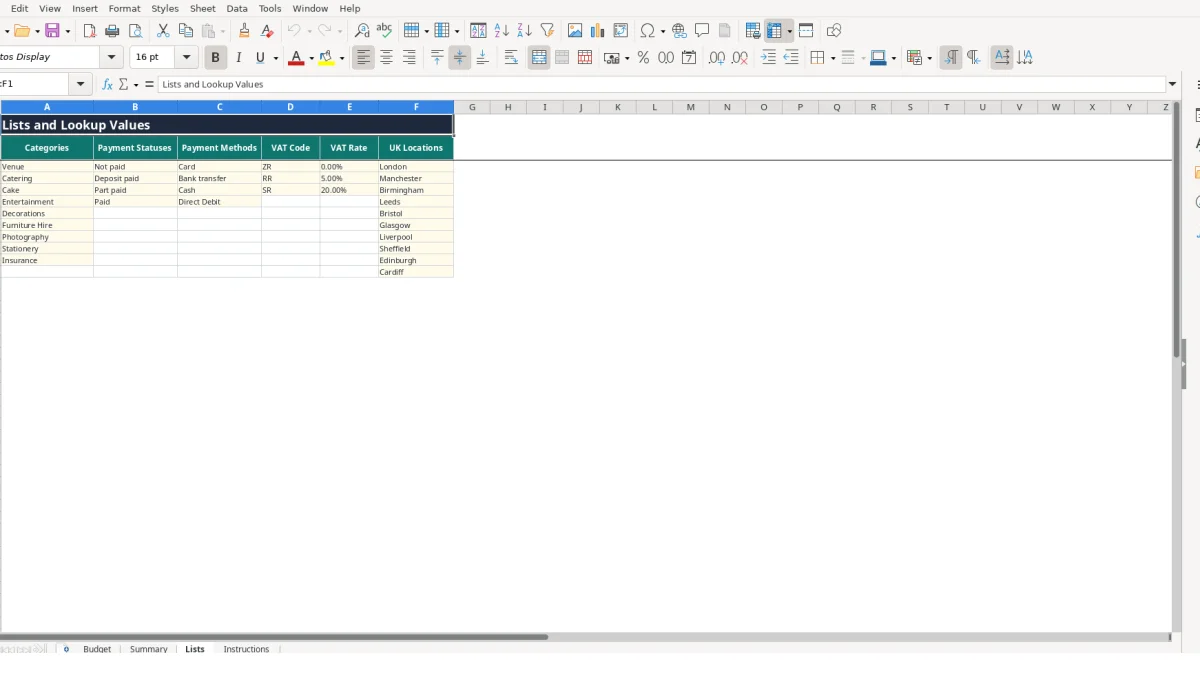Open the Function Wizard
This screenshot has width=1200, height=675.
point(107,85)
